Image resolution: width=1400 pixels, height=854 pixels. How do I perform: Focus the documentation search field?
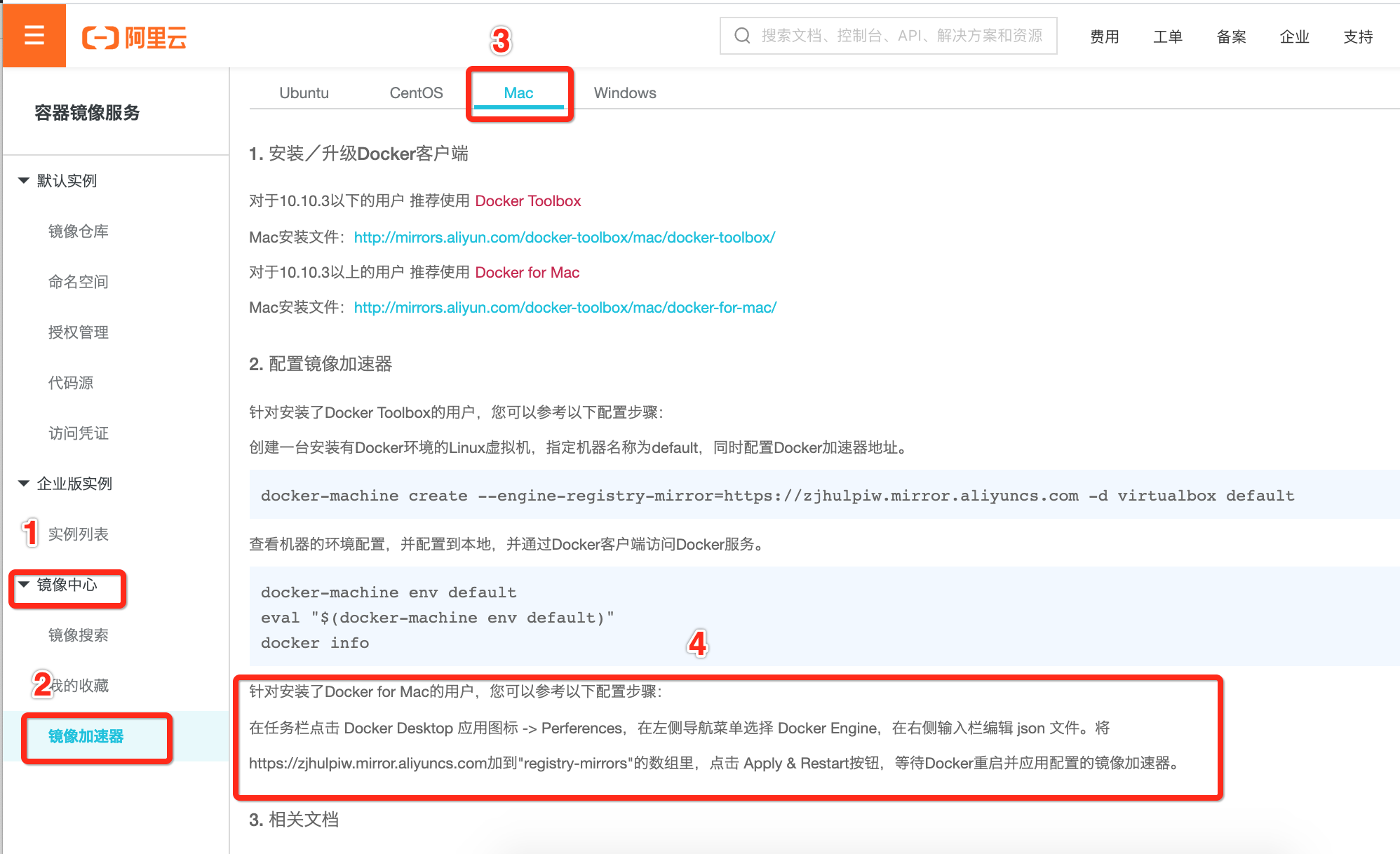coord(901,36)
